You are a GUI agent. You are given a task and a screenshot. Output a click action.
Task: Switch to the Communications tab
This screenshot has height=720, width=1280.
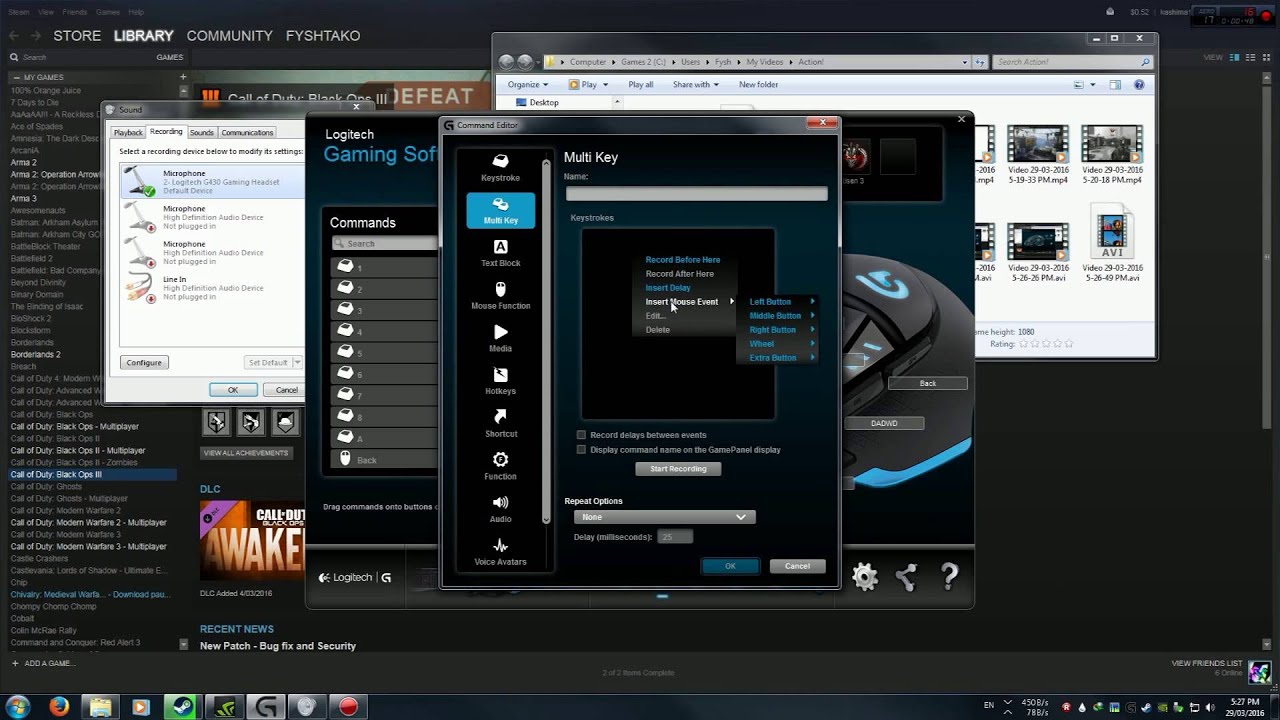(247, 132)
